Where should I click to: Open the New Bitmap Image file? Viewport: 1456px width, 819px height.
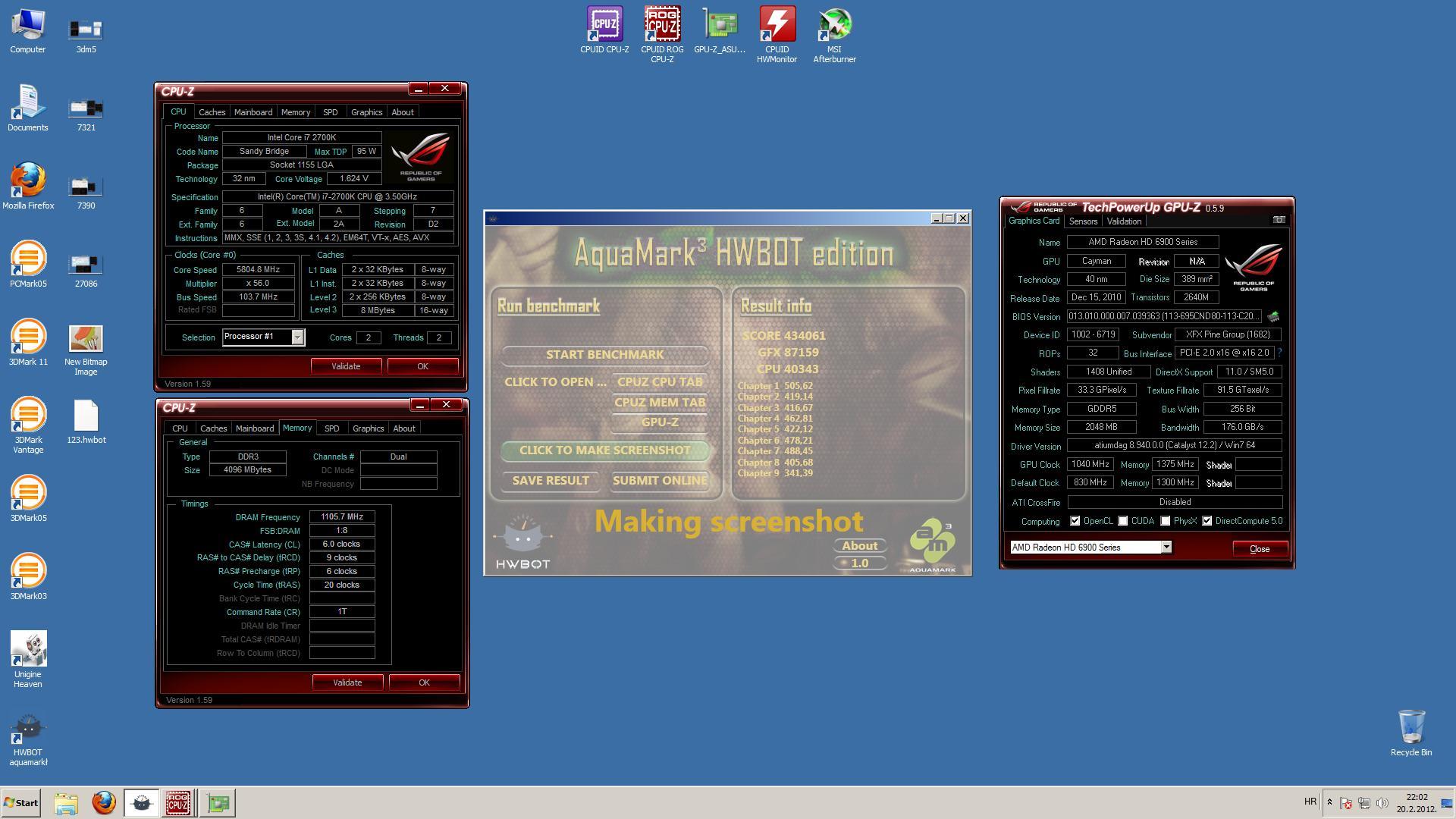(86, 349)
